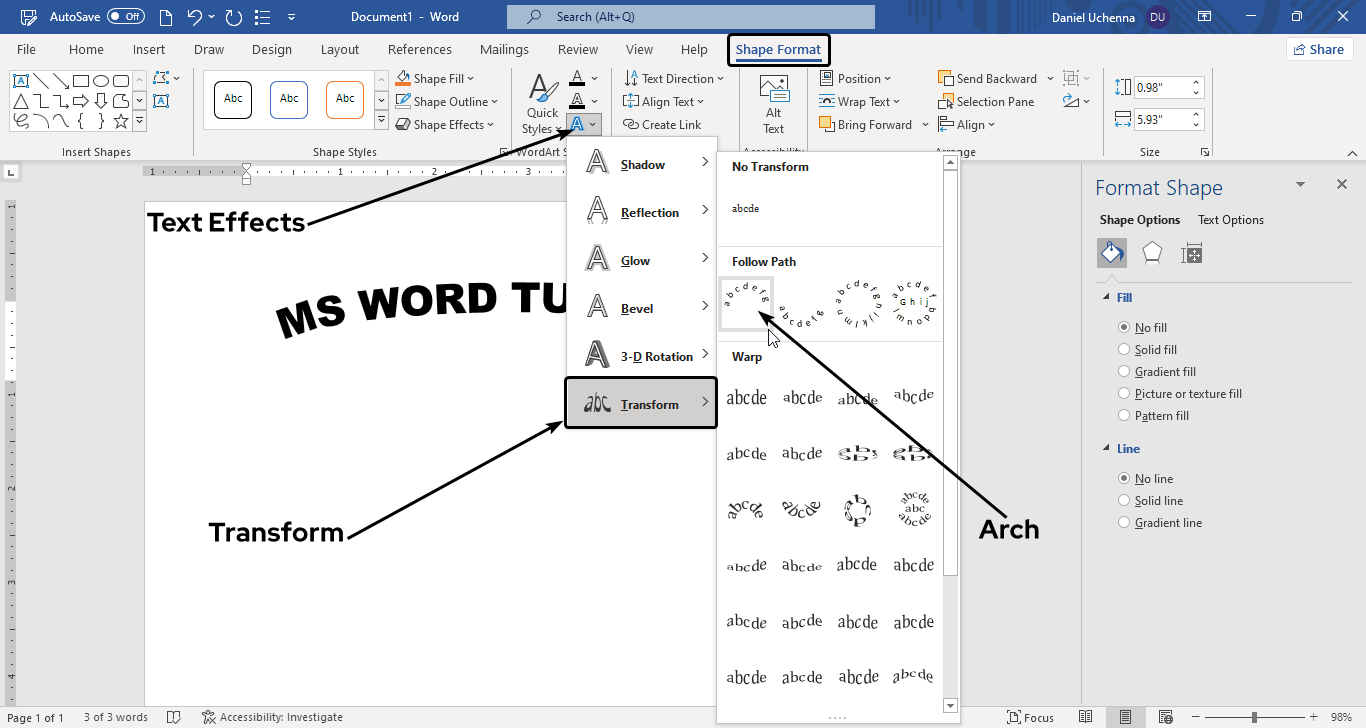Select the Fill & Line paint bucket icon

click(1112, 253)
